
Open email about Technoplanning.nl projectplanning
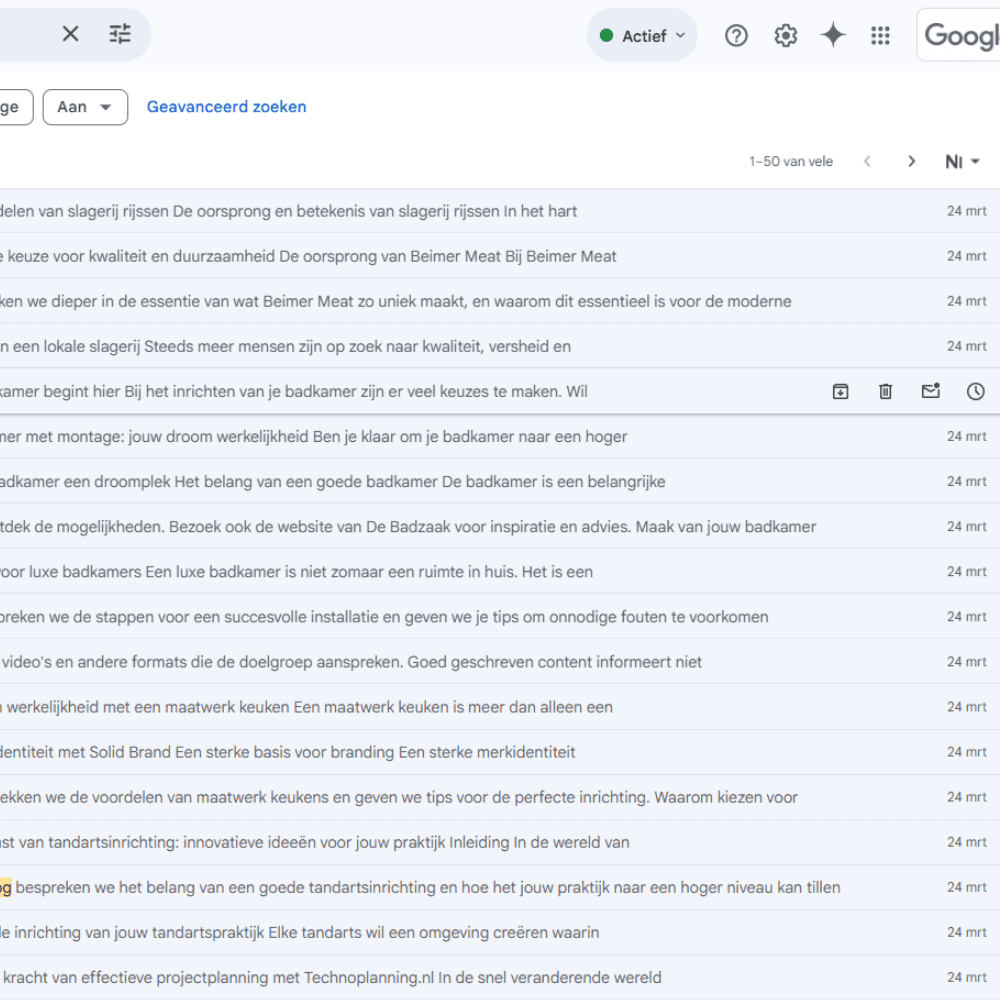pyautogui.click(x=500, y=978)
